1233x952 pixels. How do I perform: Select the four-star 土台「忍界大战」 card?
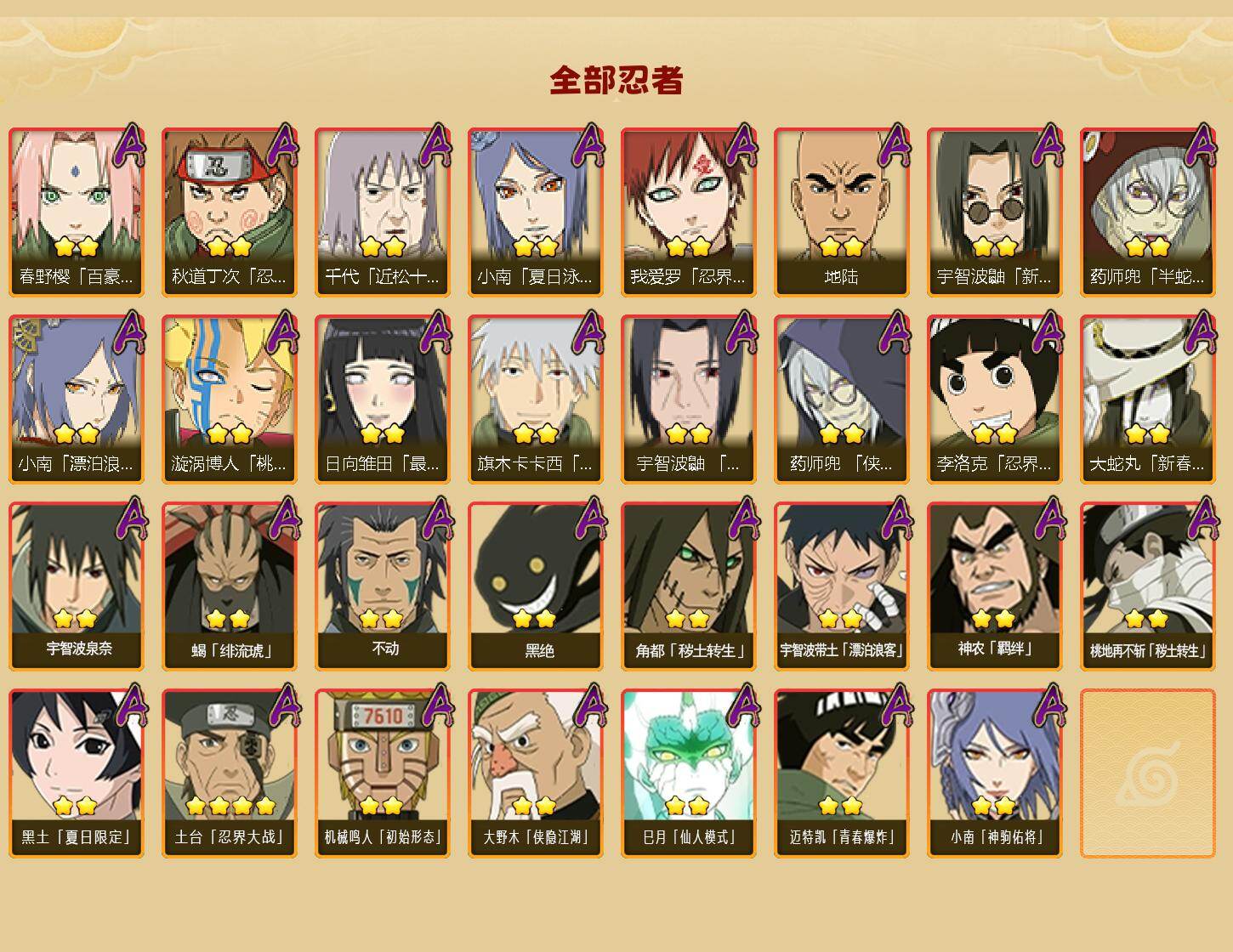point(230,773)
